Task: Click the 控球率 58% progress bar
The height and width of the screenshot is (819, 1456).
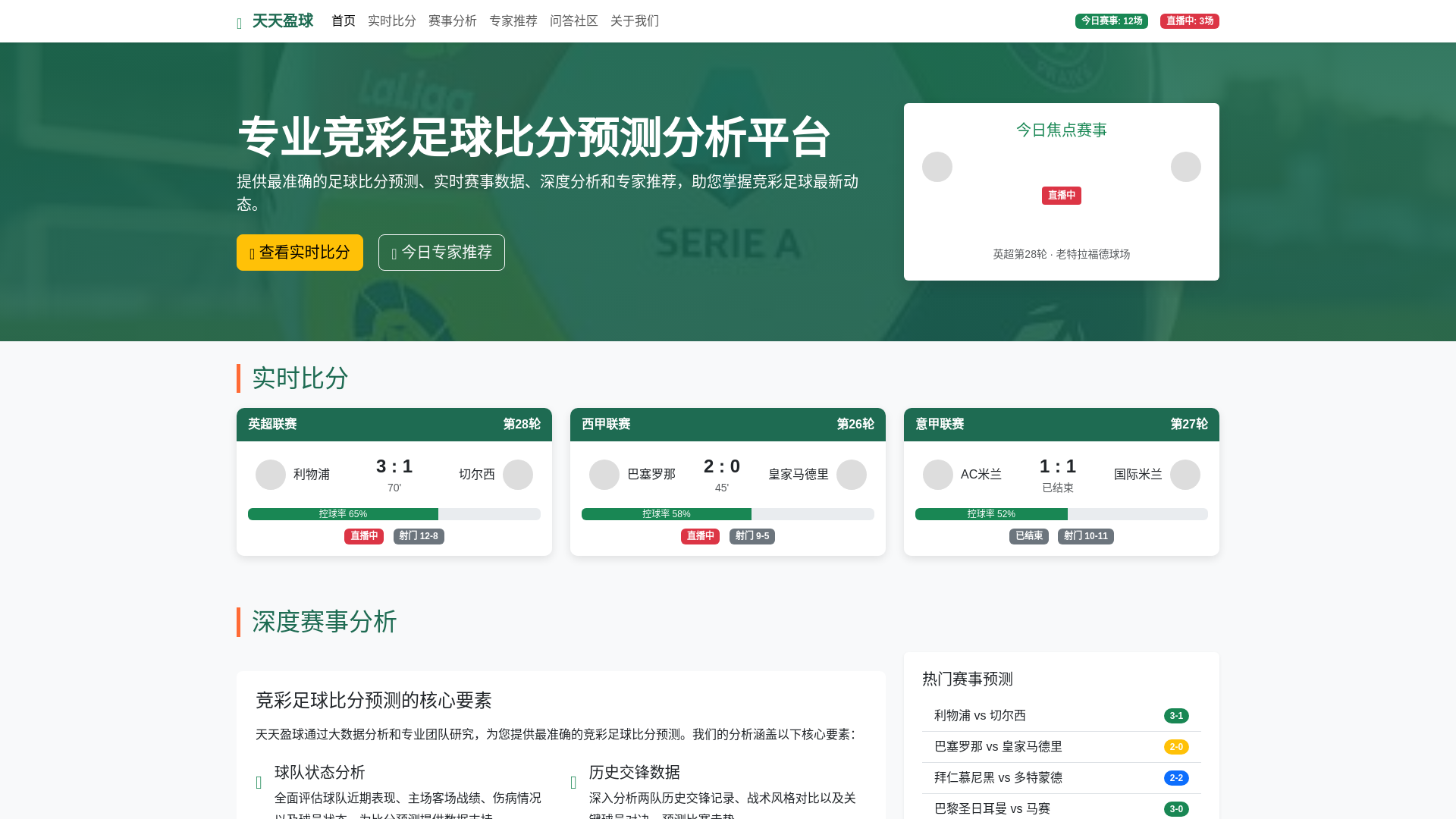Action: (x=728, y=514)
